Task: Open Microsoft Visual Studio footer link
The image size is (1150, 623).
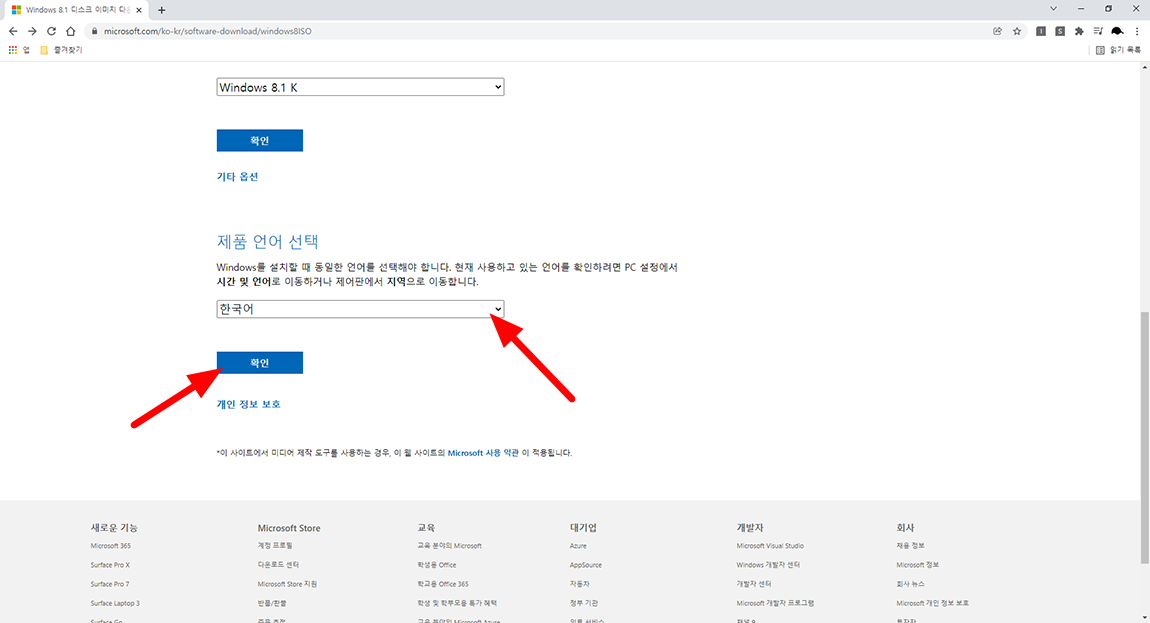Action: click(770, 546)
